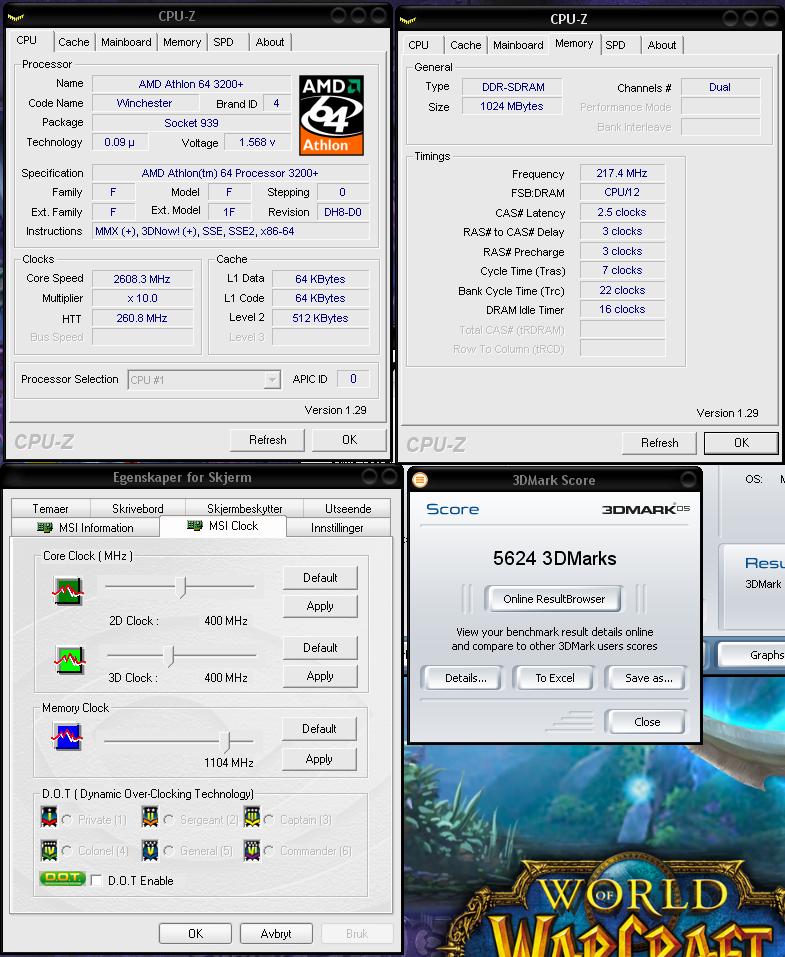Select the Sergeant (2) radio button

point(169,819)
